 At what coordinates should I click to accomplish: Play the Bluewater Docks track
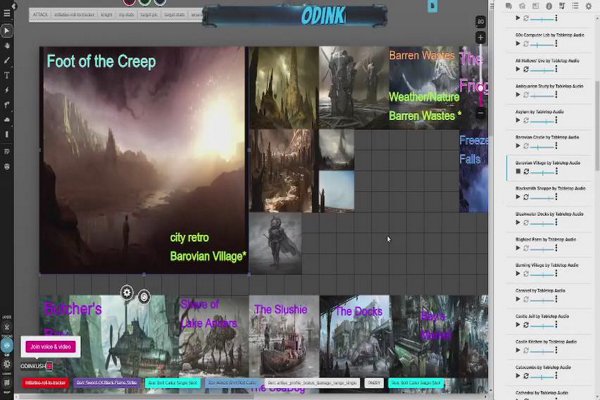(518, 222)
